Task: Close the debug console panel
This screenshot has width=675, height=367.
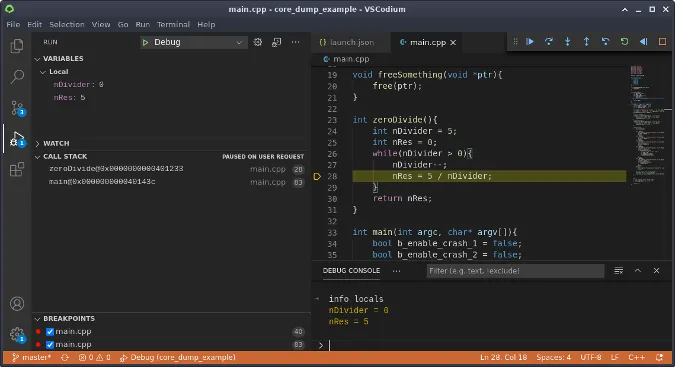Action: tap(656, 271)
